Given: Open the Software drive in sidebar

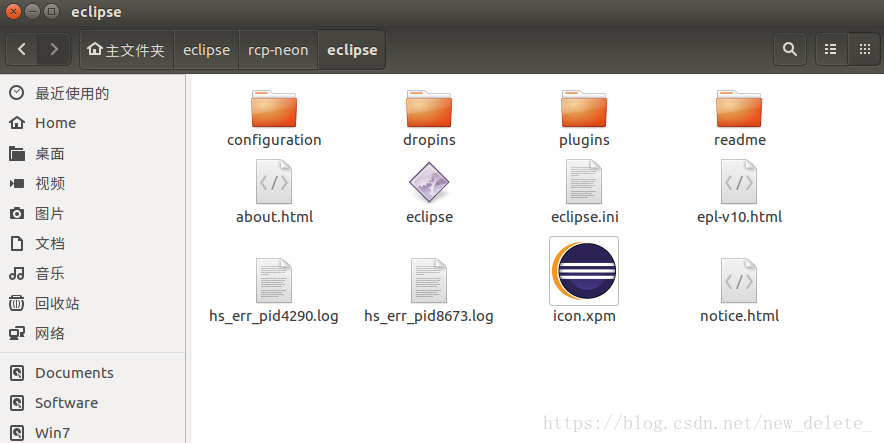Looking at the screenshot, I should (92, 402).
